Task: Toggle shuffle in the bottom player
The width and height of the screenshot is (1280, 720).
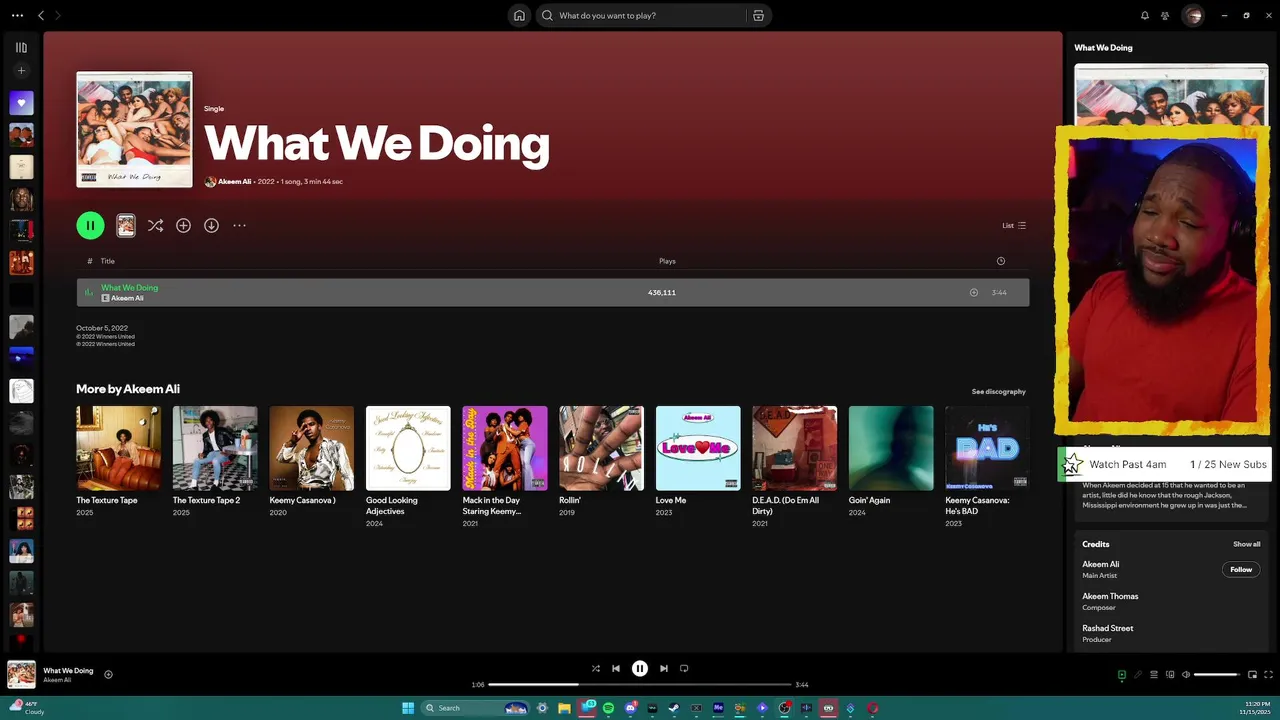Action: pyautogui.click(x=595, y=668)
